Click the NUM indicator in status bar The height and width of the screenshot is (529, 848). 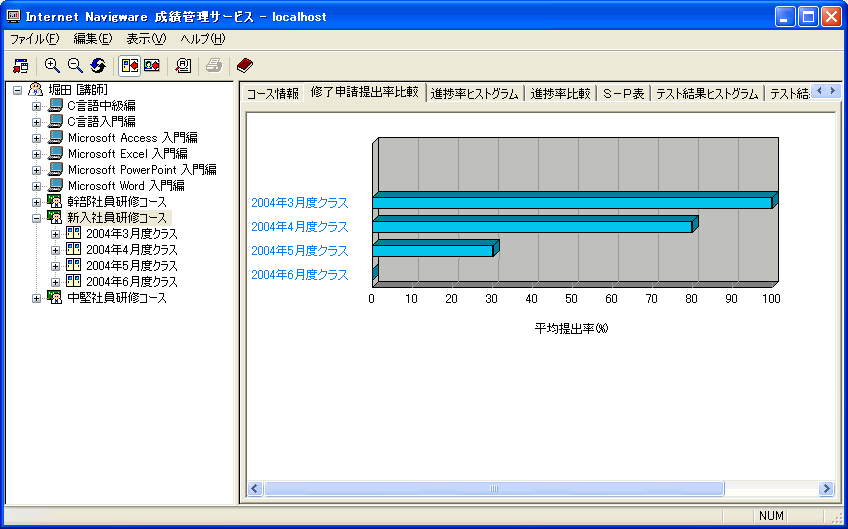pyautogui.click(x=771, y=515)
